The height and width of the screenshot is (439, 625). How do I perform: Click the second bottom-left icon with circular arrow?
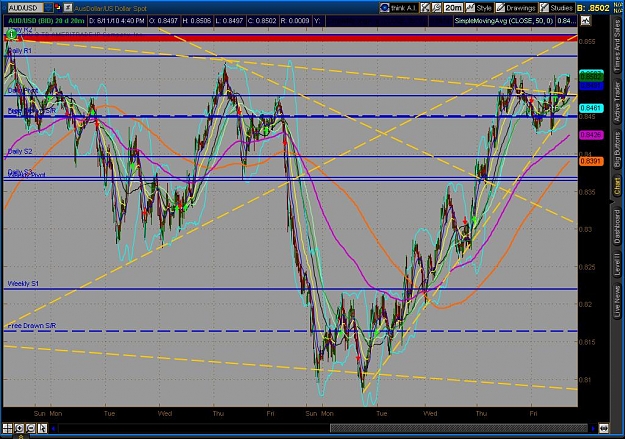click(x=19, y=428)
